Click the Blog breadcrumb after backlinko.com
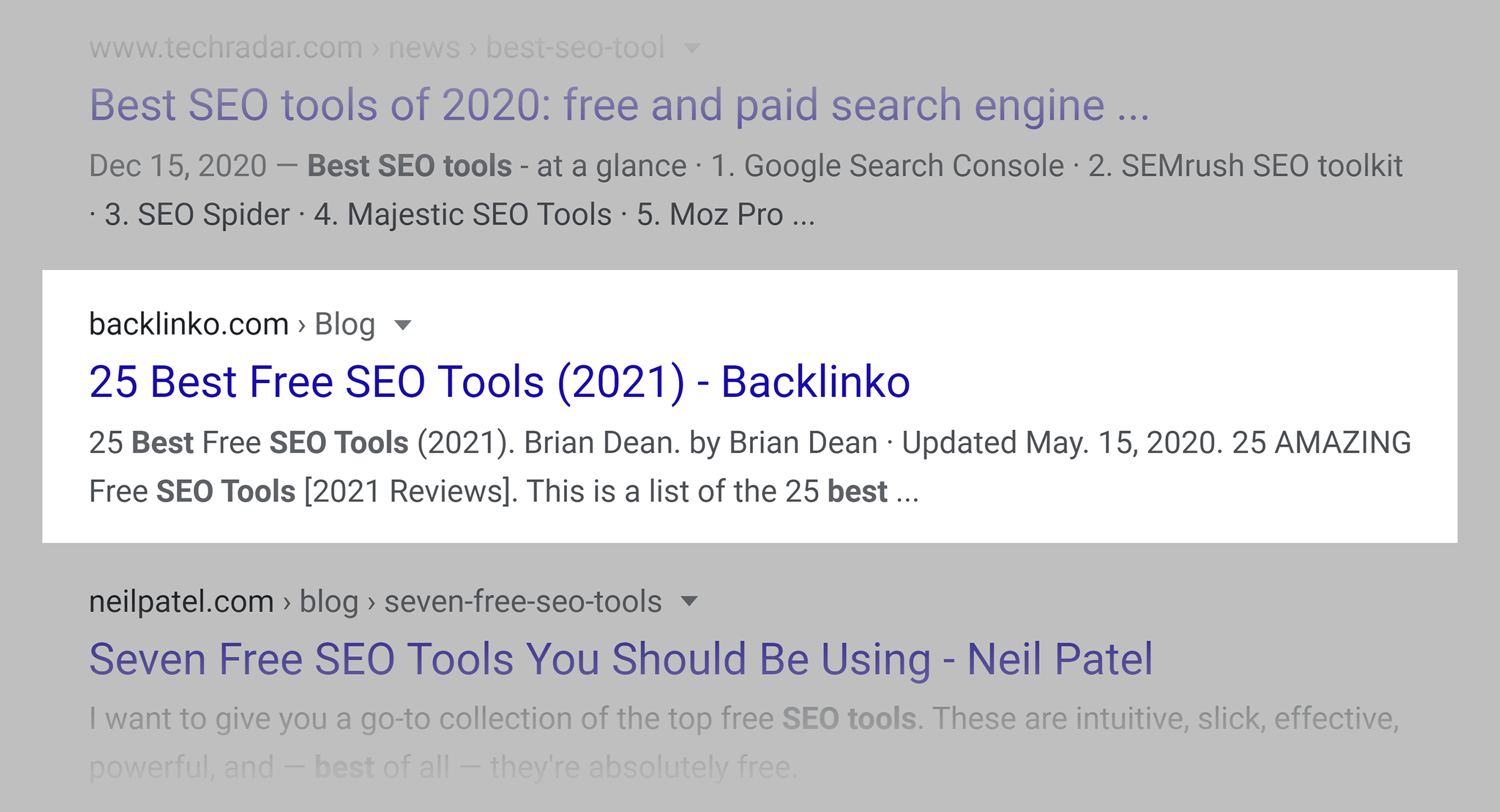This screenshot has width=1500, height=812. pos(345,325)
